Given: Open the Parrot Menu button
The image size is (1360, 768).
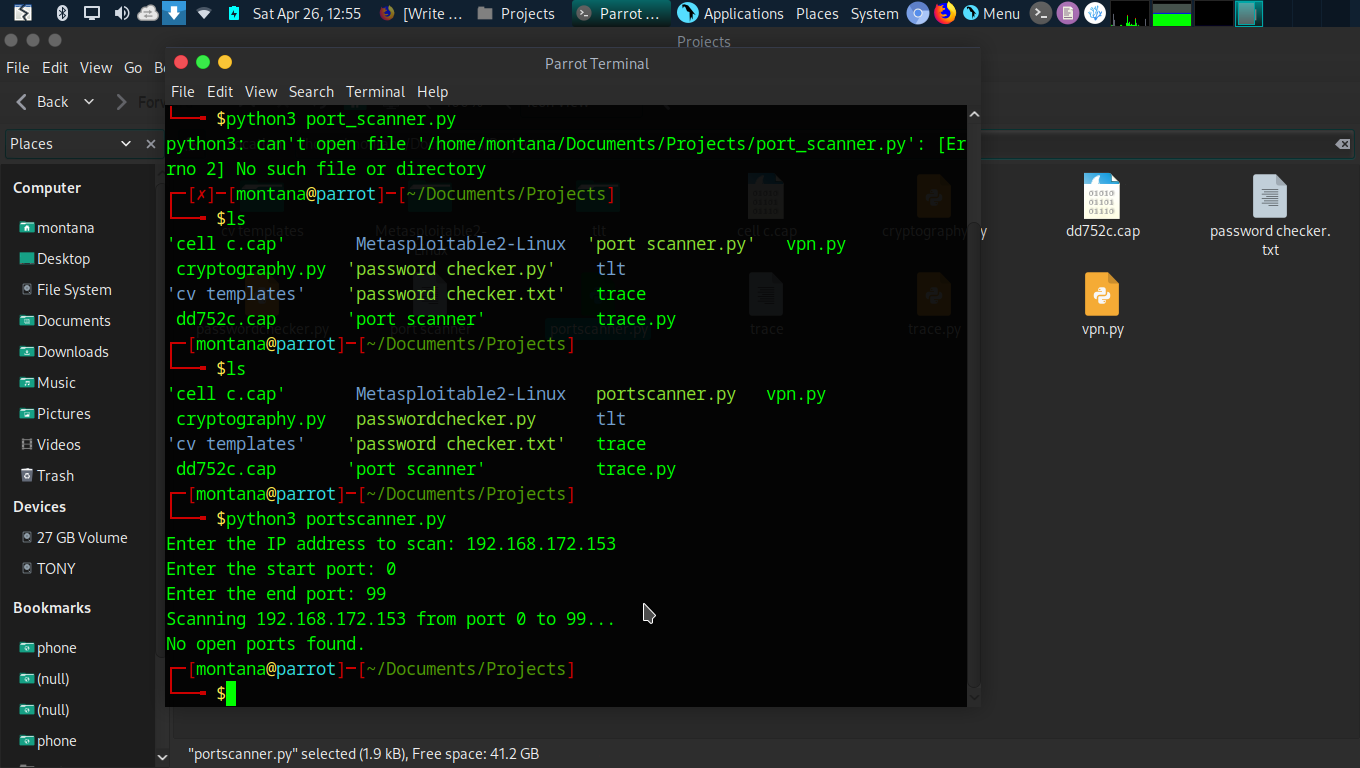Looking at the screenshot, I should point(991,13).
